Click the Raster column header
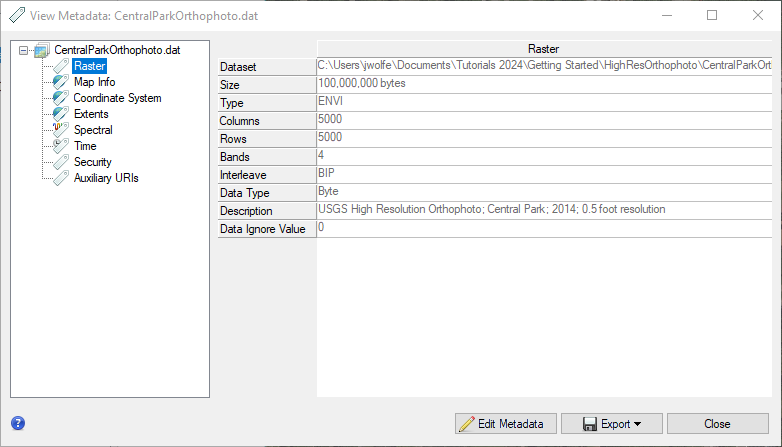This screenshot has height=447, width=782. pos(544,48)
